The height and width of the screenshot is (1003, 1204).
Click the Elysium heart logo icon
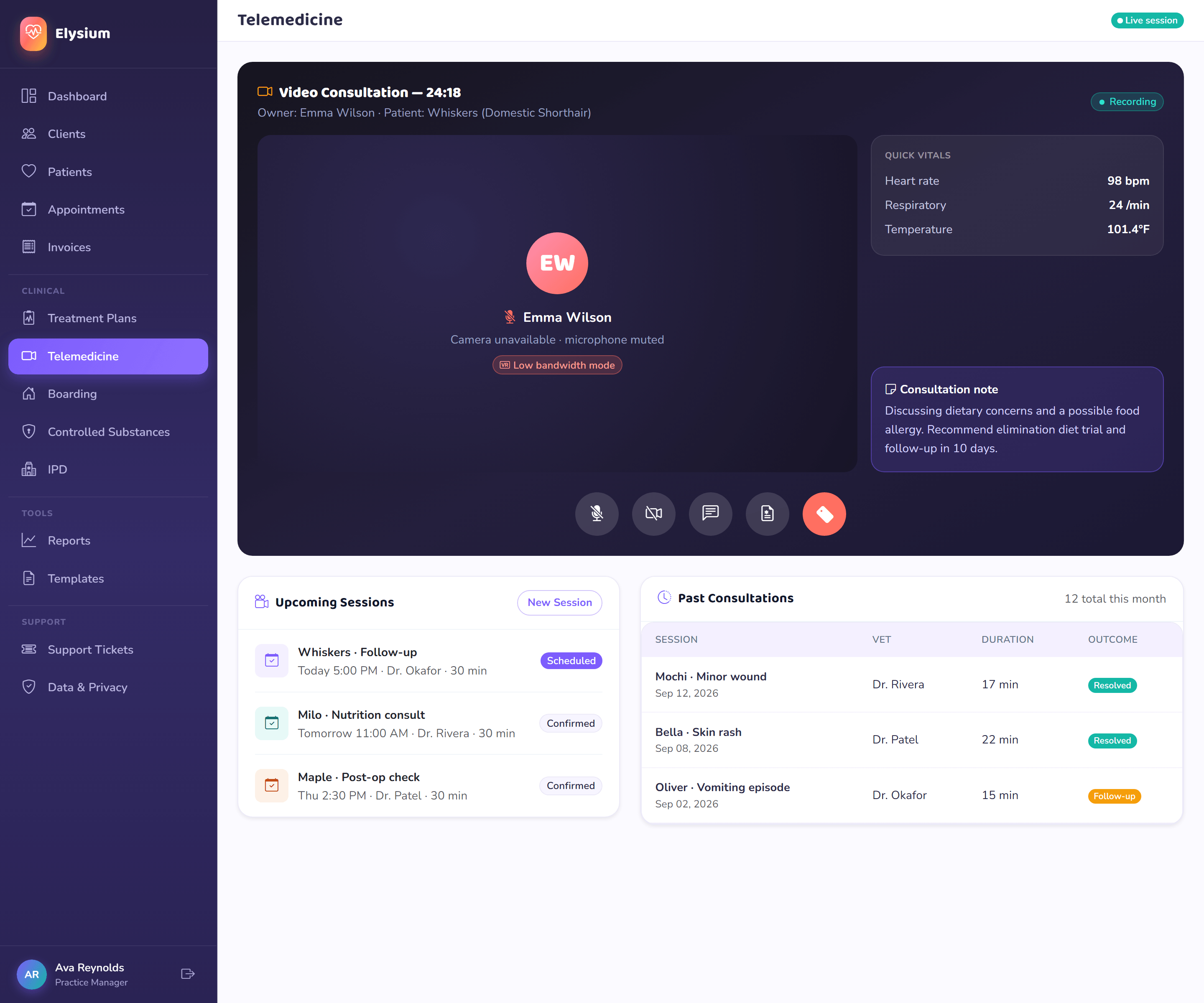(33, 33)
